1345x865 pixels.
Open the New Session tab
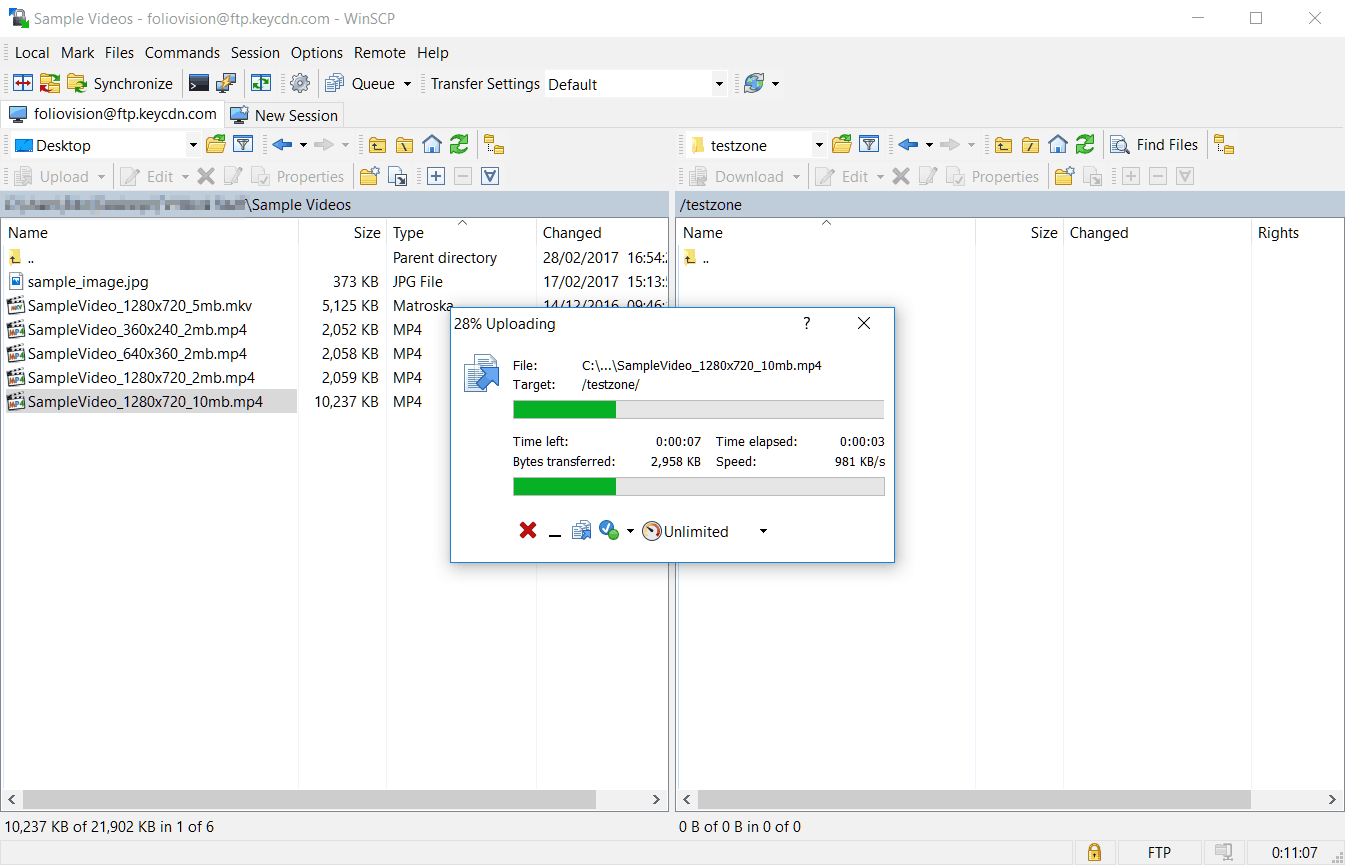tap(286, 115)
